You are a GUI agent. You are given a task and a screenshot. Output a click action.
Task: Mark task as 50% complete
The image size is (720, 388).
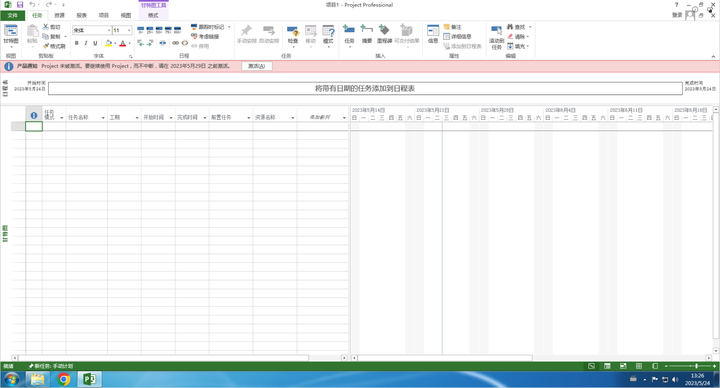pos(159,30)
